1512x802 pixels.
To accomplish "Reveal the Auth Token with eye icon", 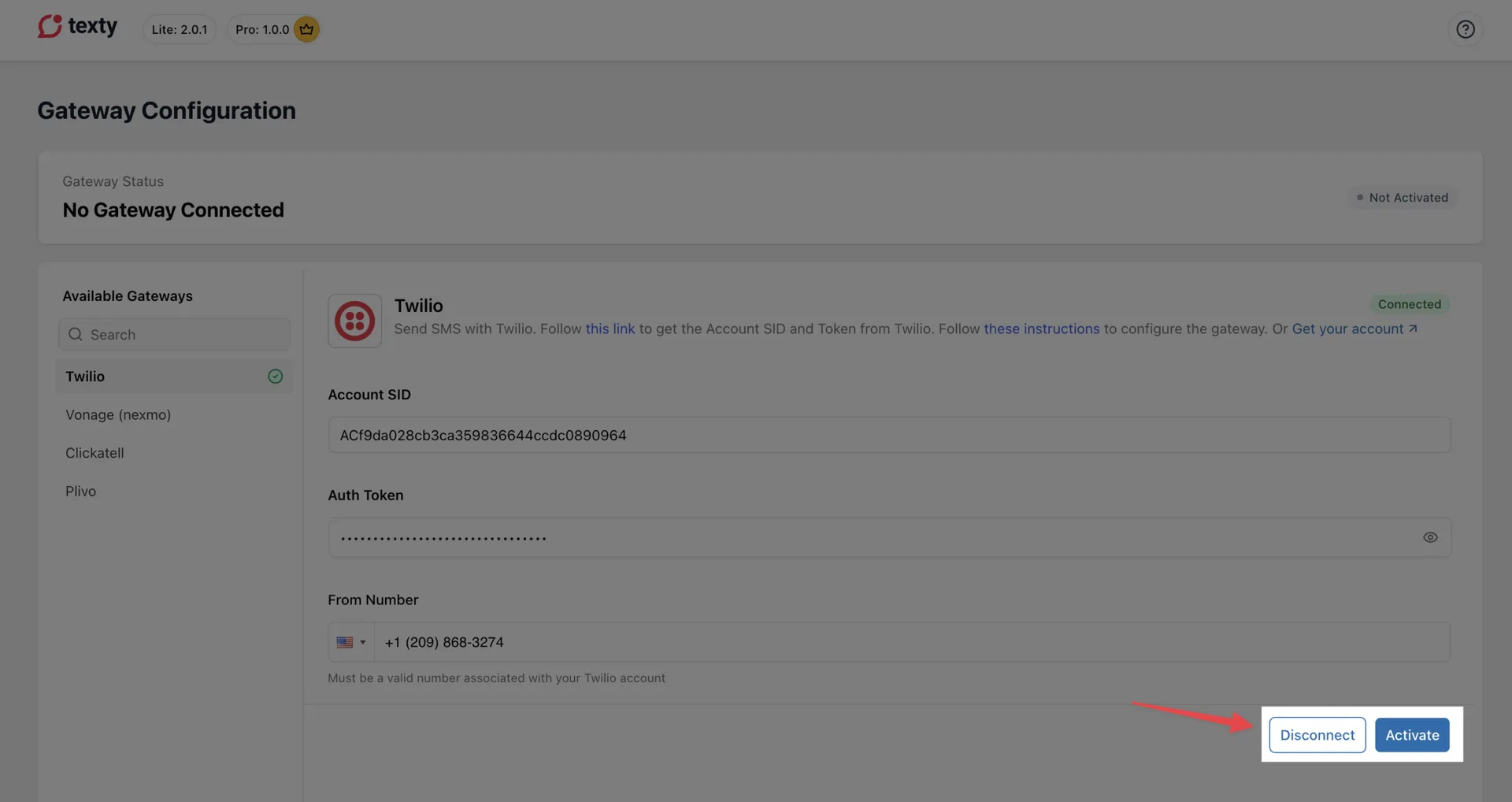I will click(1430, 537).
